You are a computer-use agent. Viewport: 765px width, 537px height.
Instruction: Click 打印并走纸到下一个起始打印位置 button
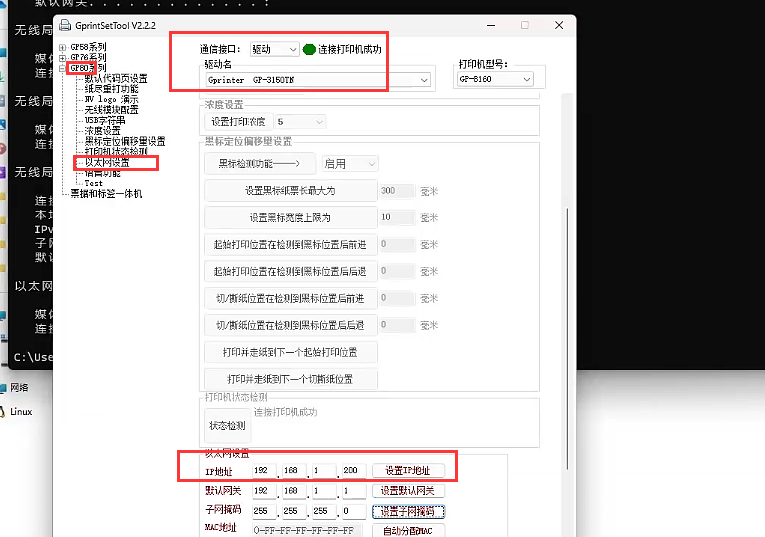pos(290,352)
